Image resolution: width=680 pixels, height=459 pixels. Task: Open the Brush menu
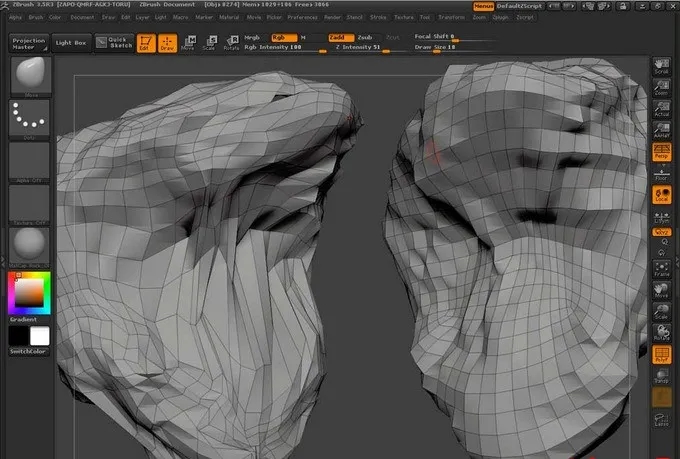coord(36,17)
